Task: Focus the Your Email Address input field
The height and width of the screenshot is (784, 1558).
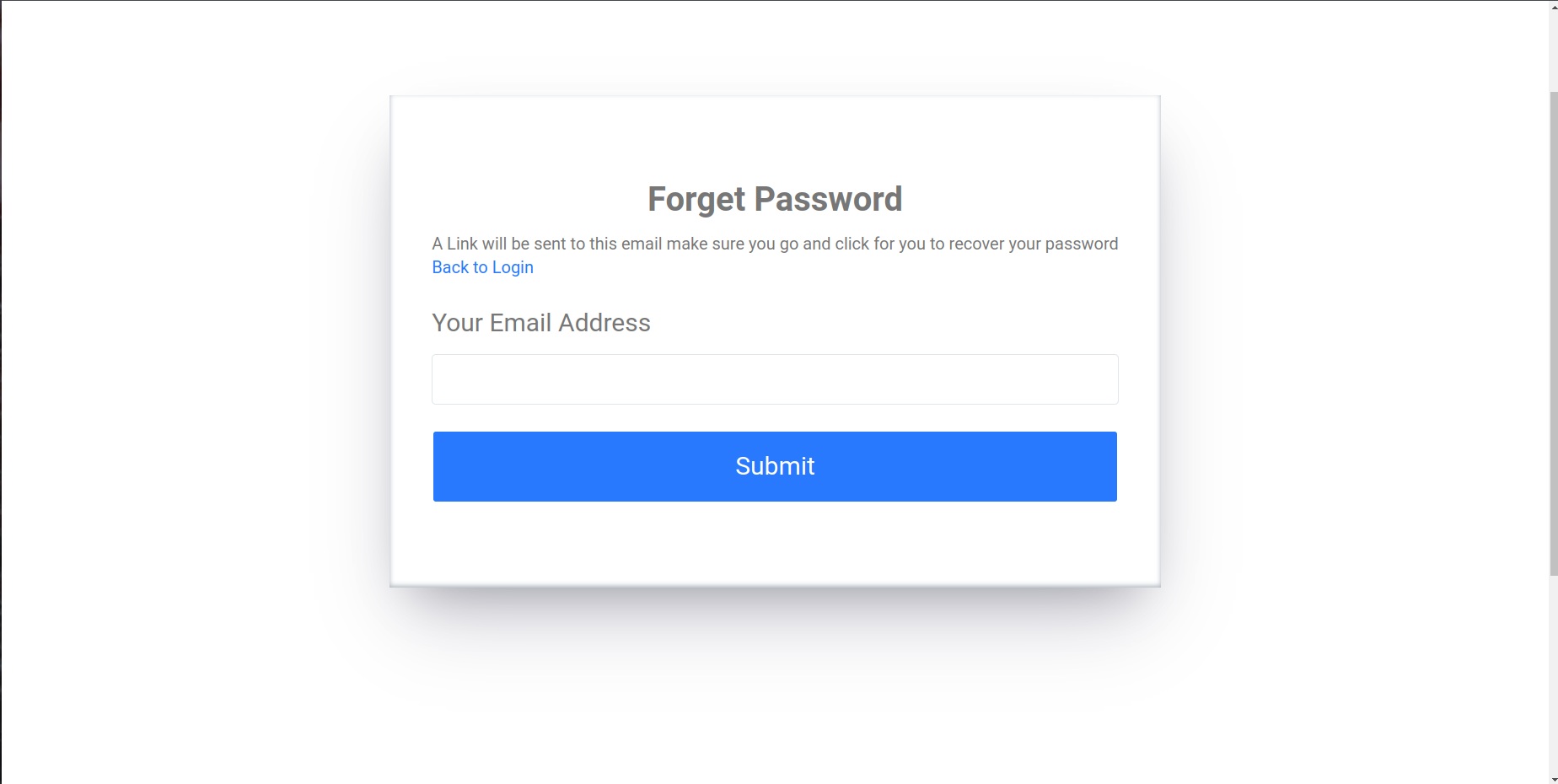Action: [774, 379]
